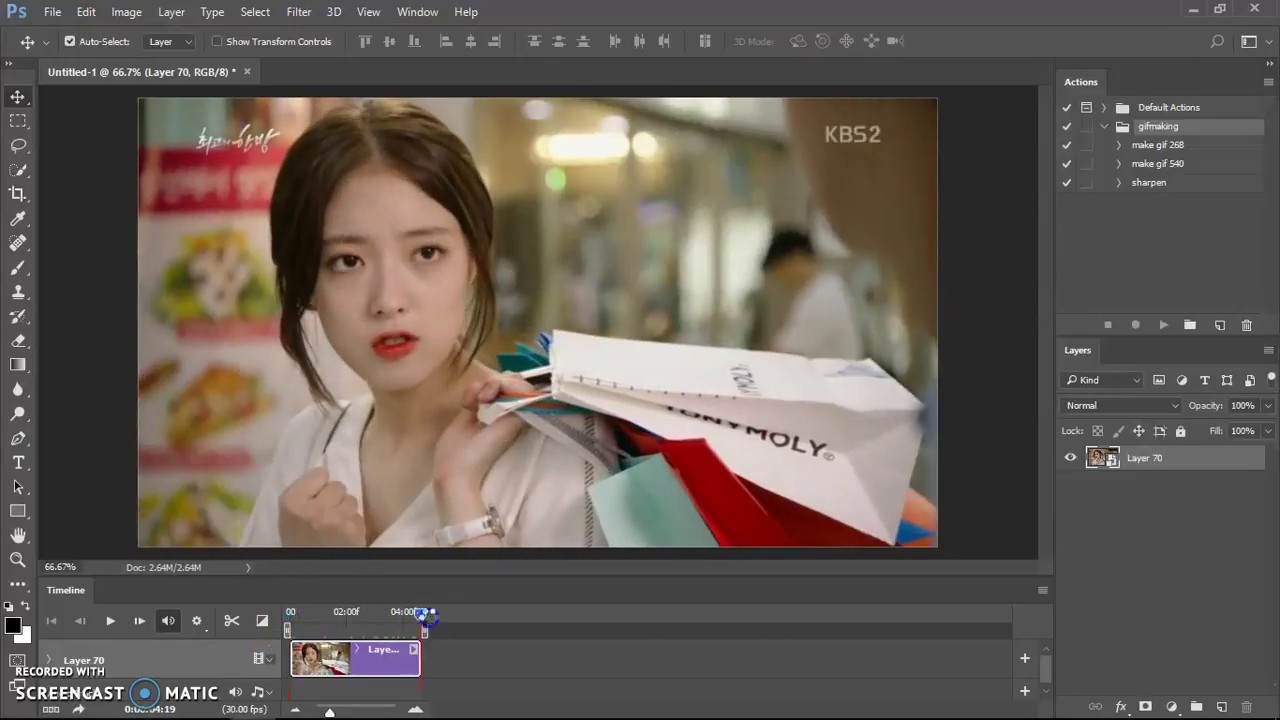Toggle the gifmaking action set checkmark
Viewport: 1280px width, 720px height.
(1067, 127)
